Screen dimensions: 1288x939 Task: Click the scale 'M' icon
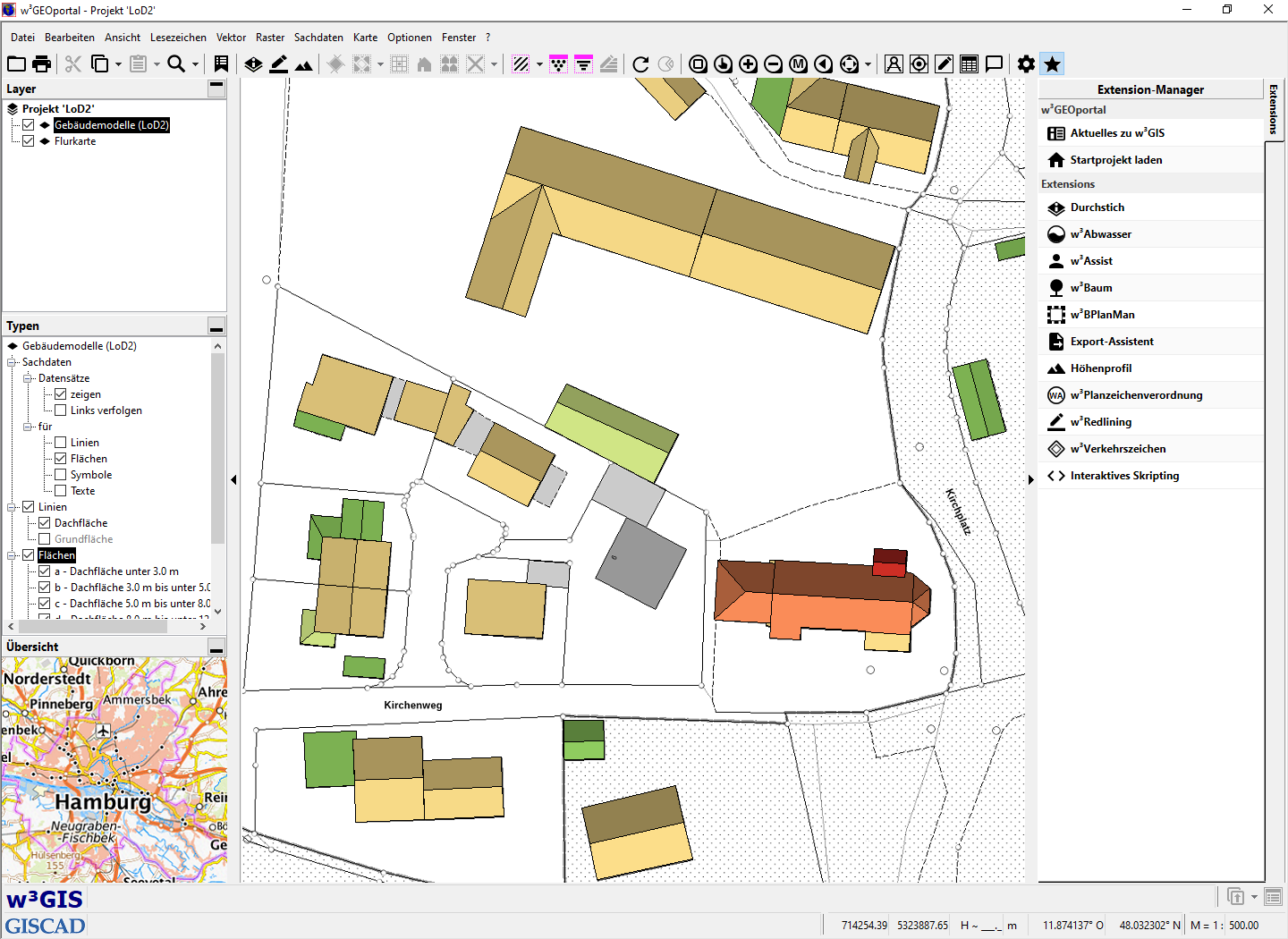click(799, 63)
